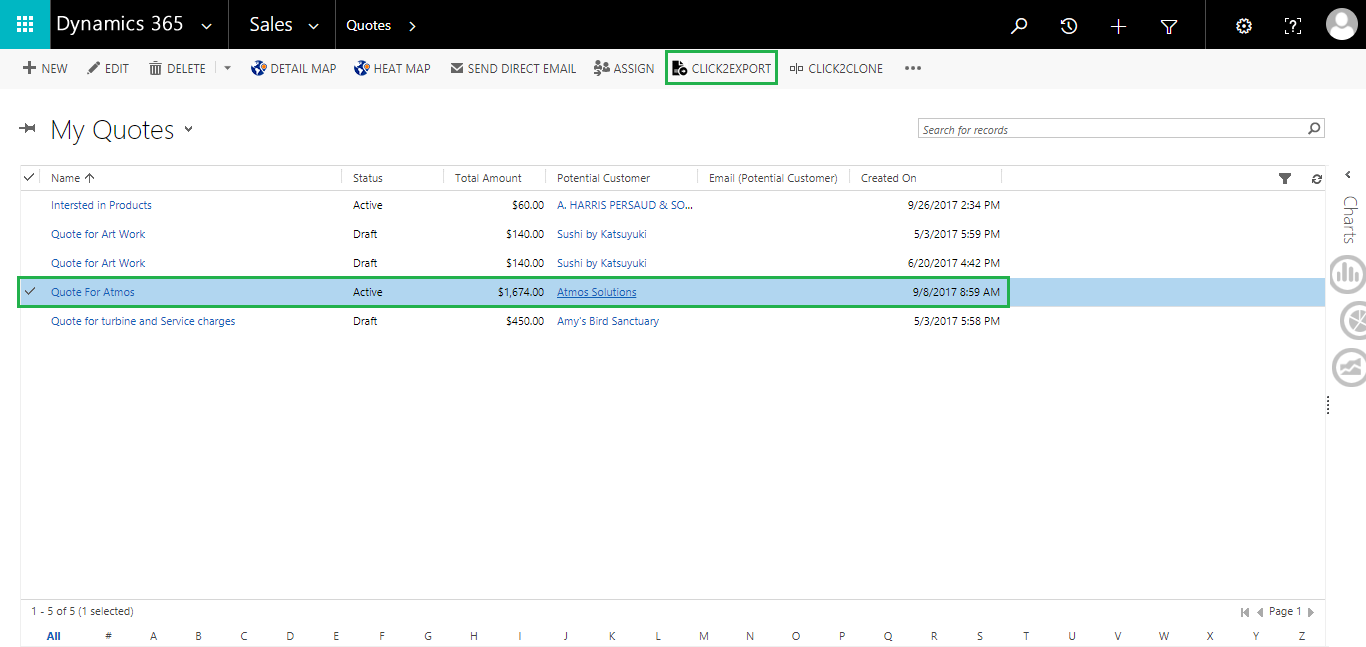Open recently viewed items history icon
The width and height of the screenshot is (1366, 647).
click(1069, 26)
